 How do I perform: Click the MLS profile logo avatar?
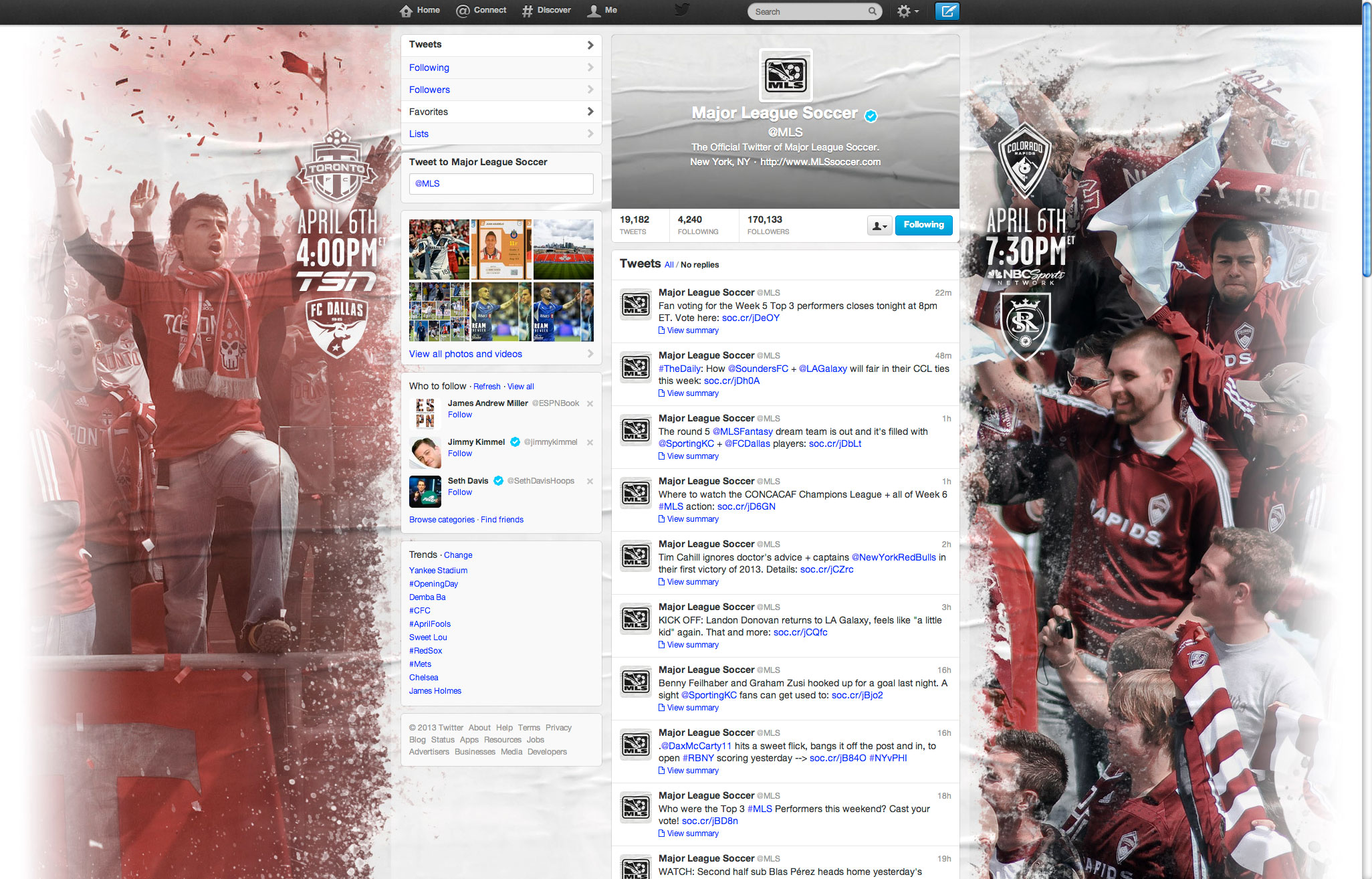(x=786, y=75)
